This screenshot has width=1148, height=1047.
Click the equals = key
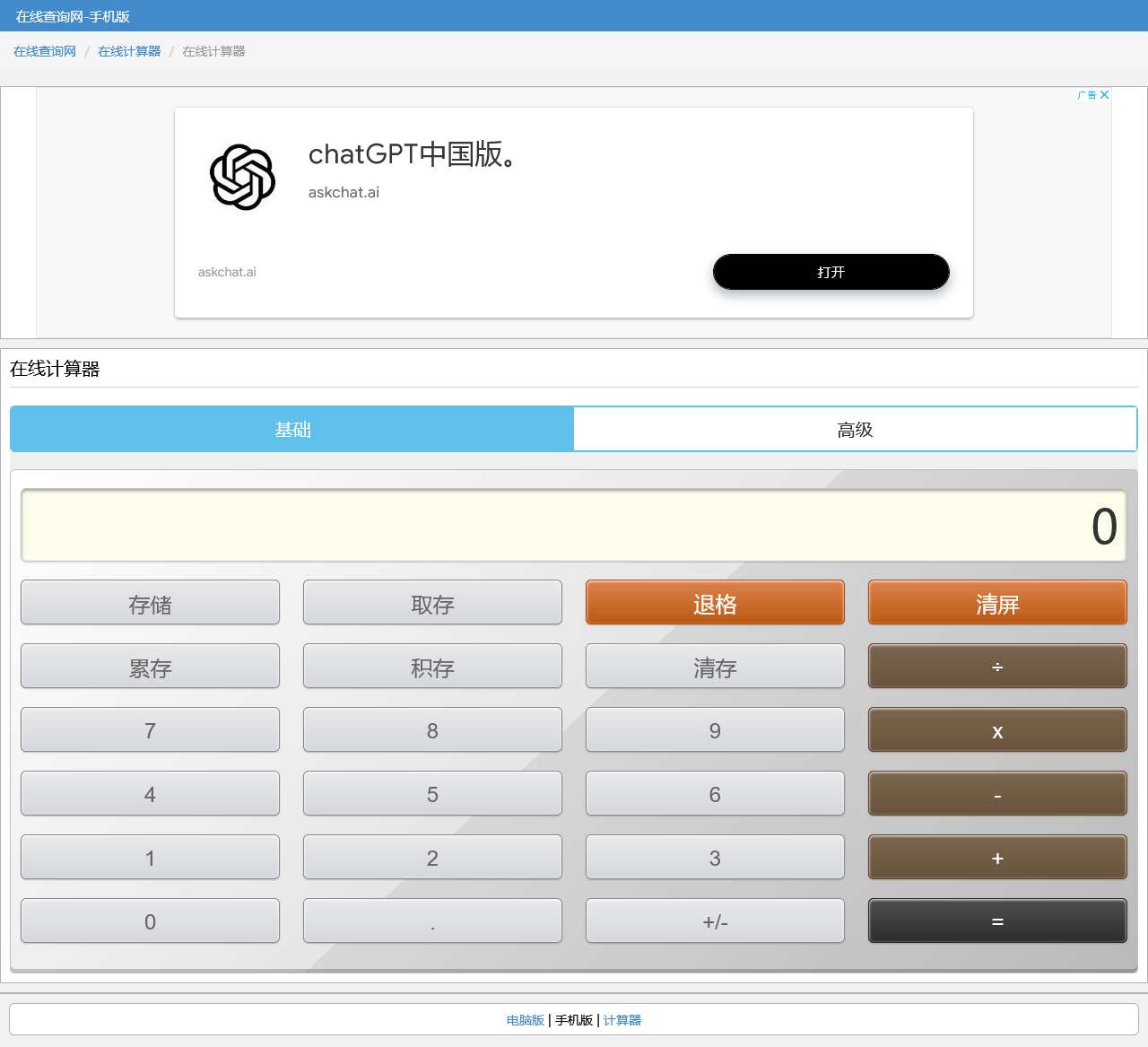(x=997, y=920)
